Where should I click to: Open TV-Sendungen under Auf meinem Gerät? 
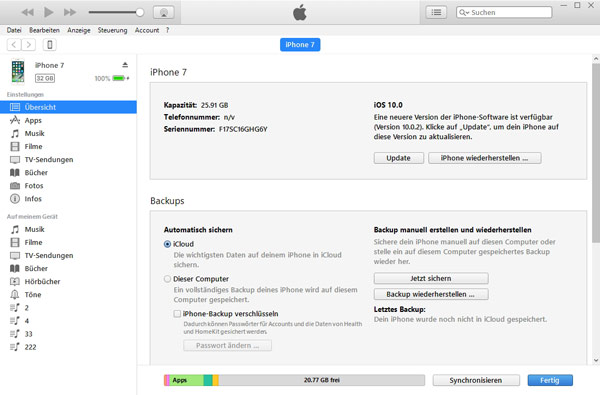(x=68, y=255)
